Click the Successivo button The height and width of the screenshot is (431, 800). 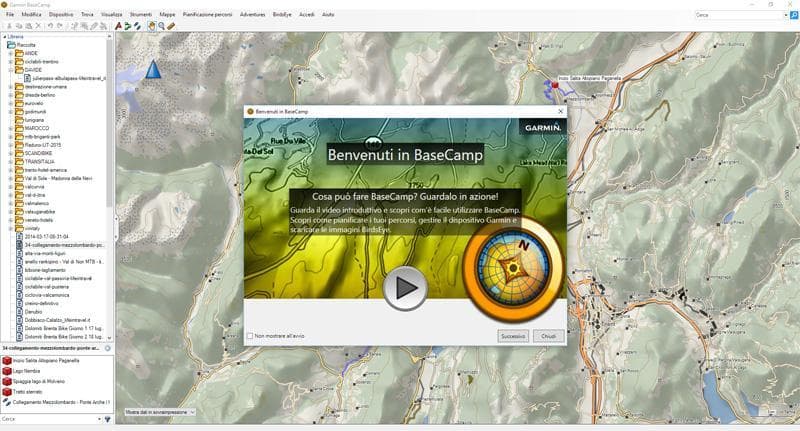pyautogui.click(x=513, y=336)
